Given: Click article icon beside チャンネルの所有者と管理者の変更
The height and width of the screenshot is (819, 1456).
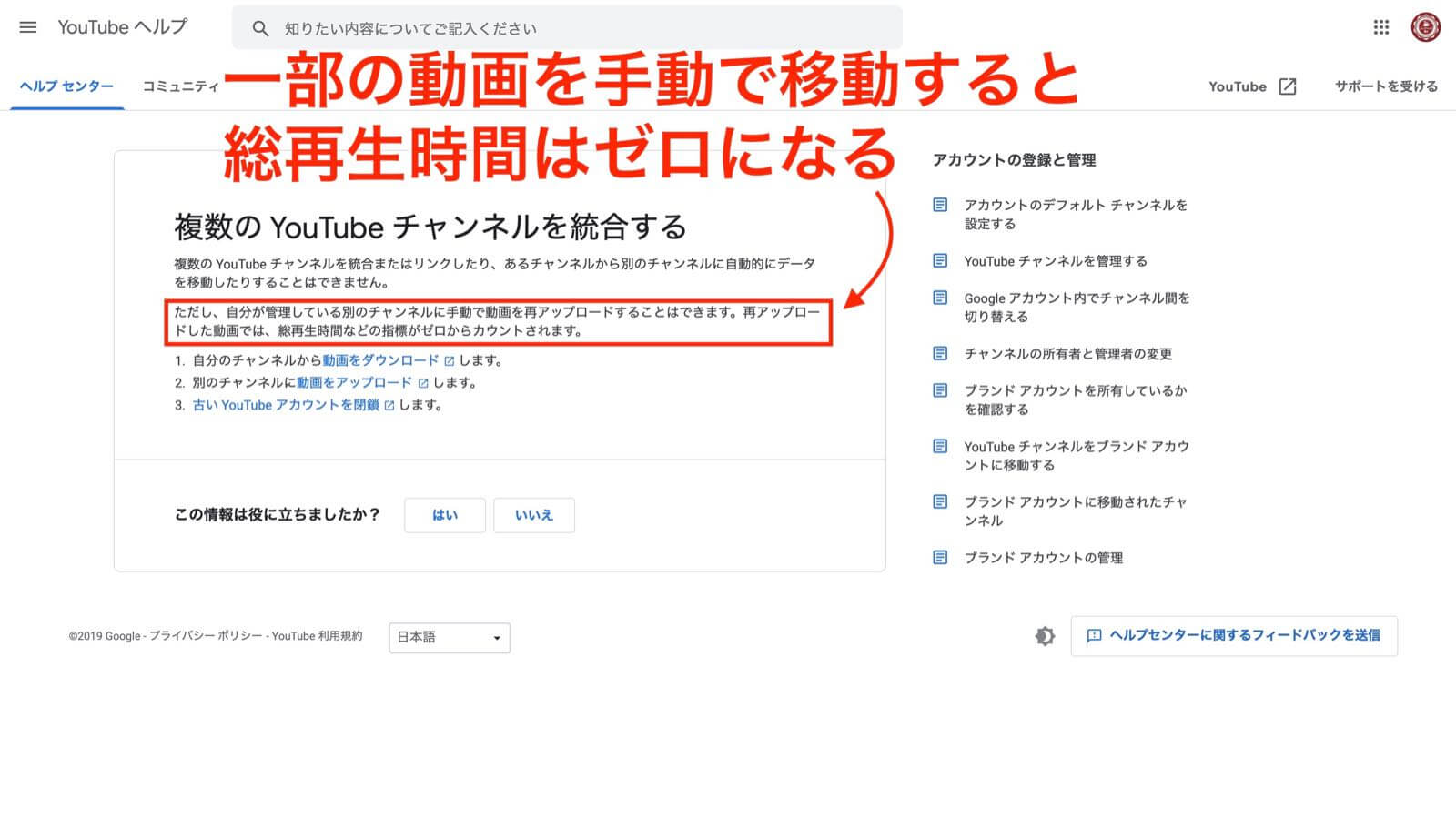Looking at the screenshot, I should [941, 353].
